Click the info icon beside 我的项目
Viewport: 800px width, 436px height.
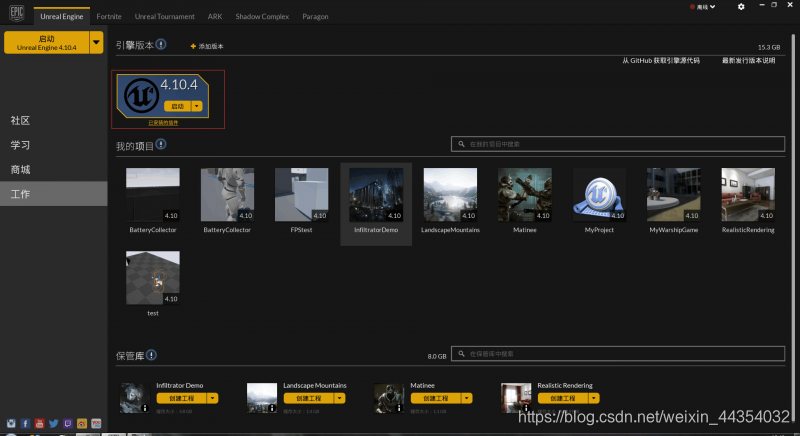(161, 144)
